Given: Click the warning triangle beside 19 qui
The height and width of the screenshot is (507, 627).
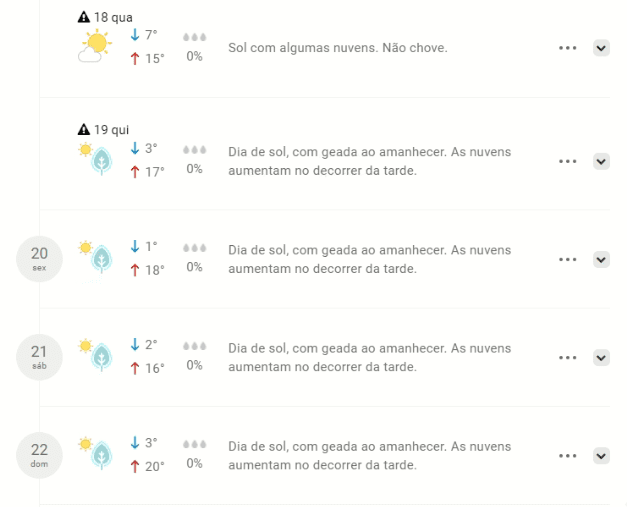Looking at the screenshot, I should click(x=84, y=129).
